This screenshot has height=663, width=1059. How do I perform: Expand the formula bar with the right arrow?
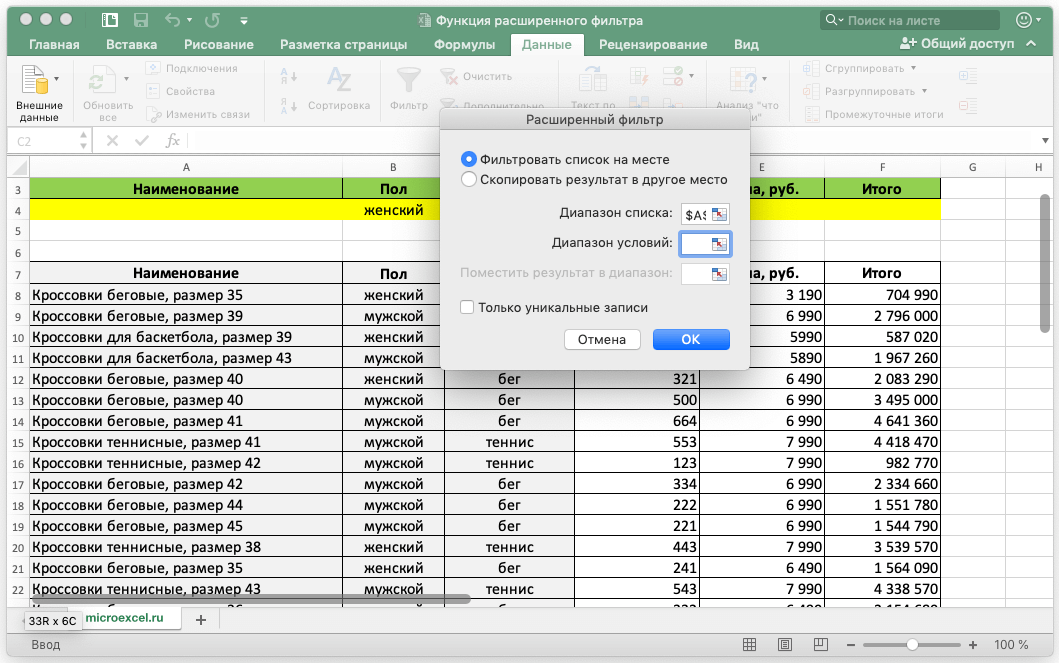pyautogui.click(x=1045, y=140)
